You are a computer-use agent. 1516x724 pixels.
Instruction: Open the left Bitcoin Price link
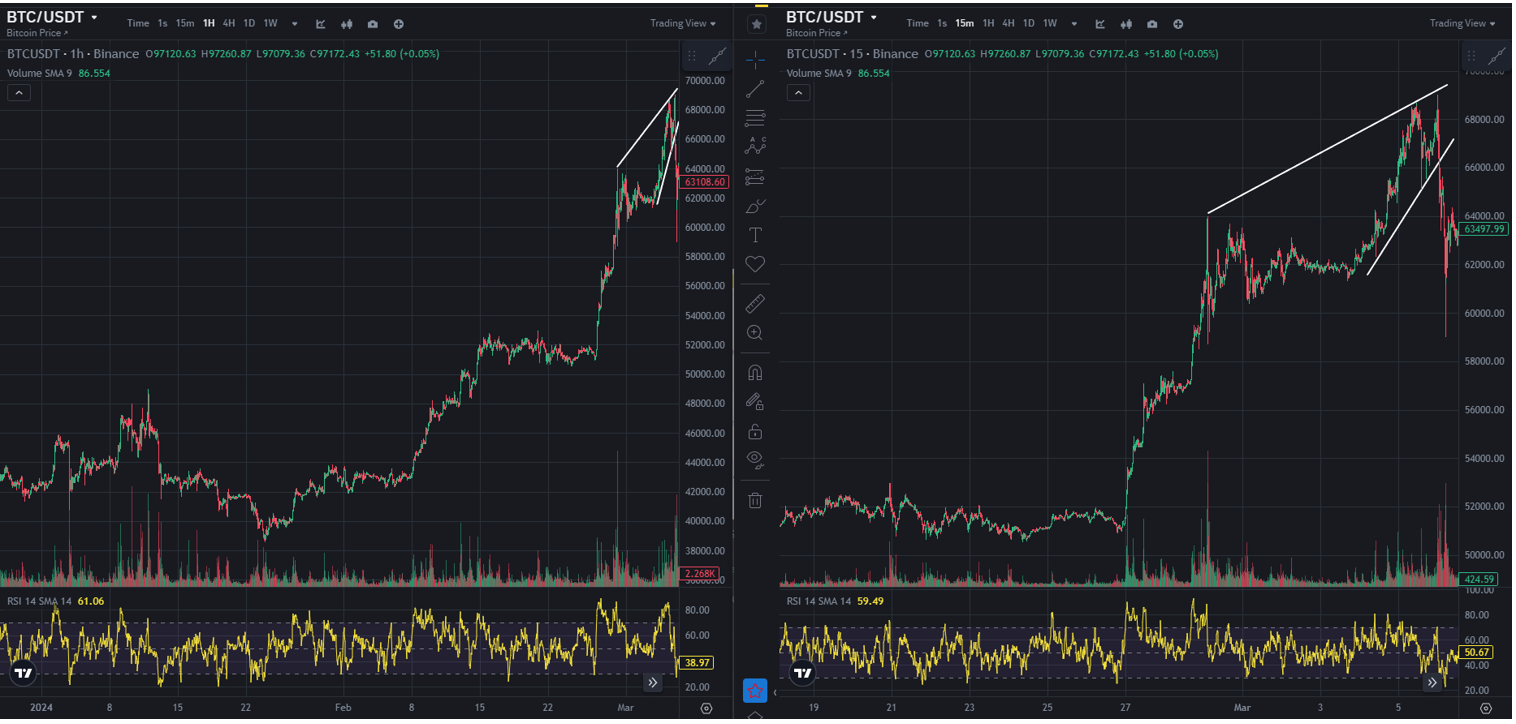(x=37, y=33)
